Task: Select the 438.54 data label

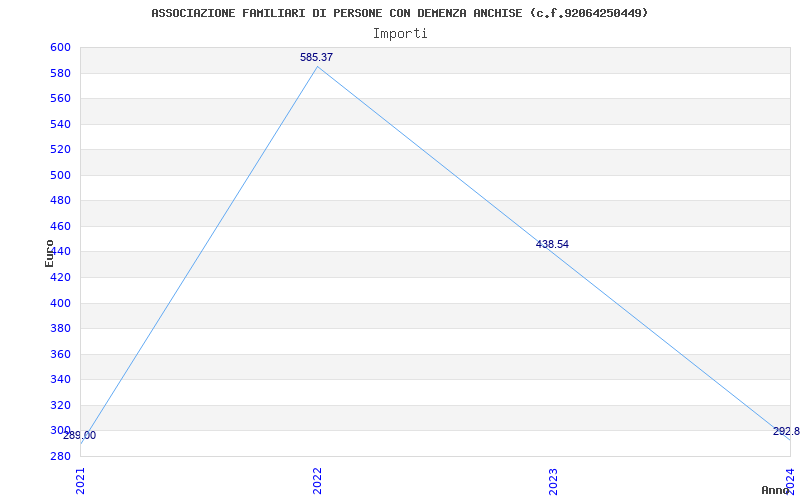Action: pos(552,244)
